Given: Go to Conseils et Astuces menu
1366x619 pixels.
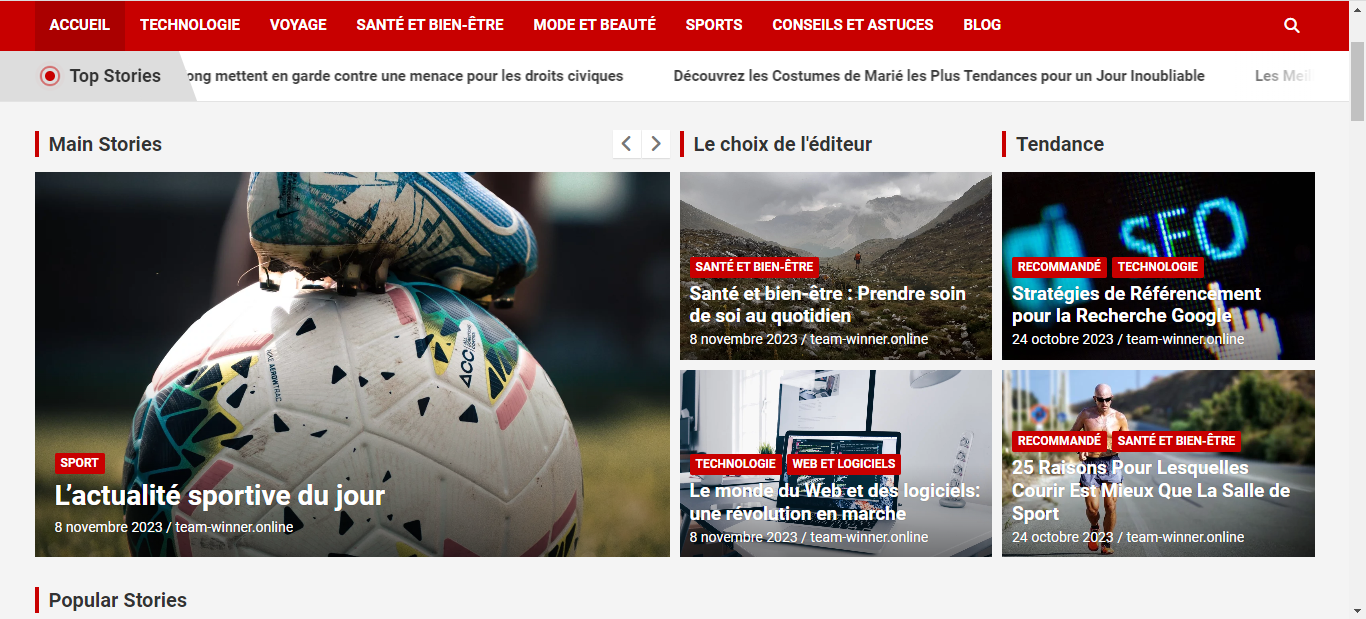Looking at the screenshot, I should tap(853, 25).
